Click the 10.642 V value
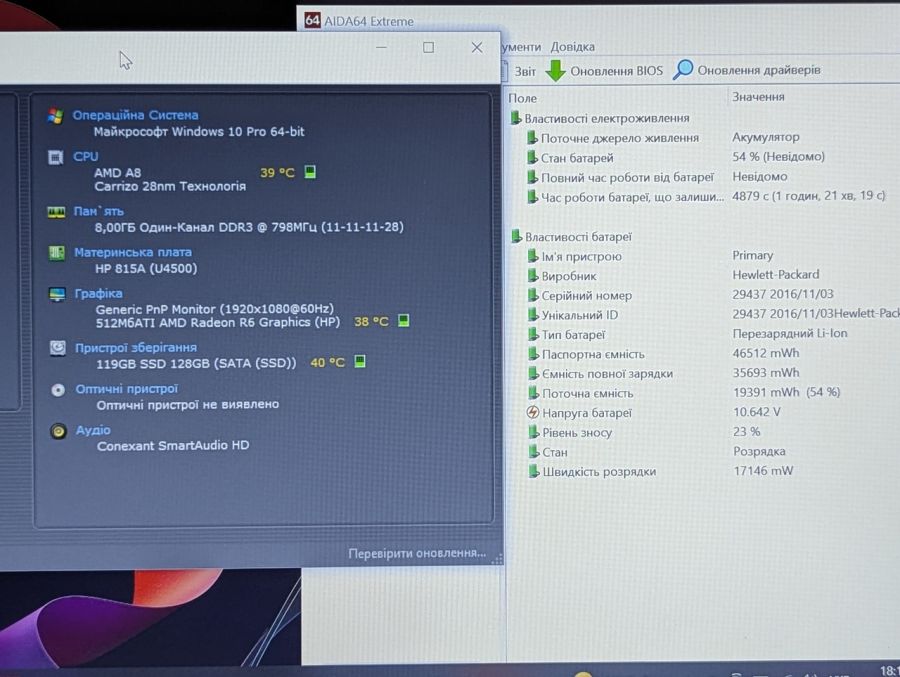 tap(757, 412)
